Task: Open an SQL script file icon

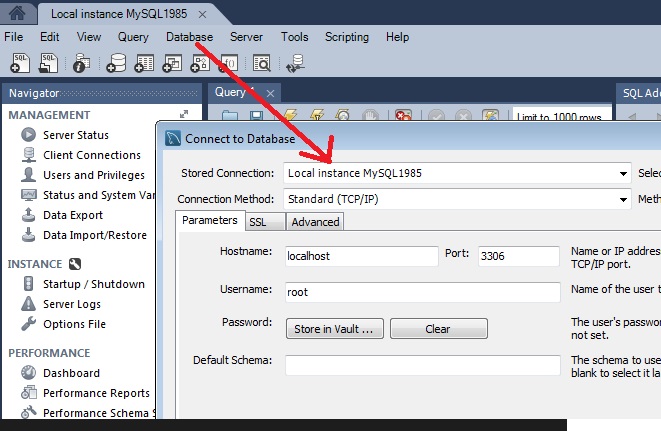Action: tap(48, 63)
